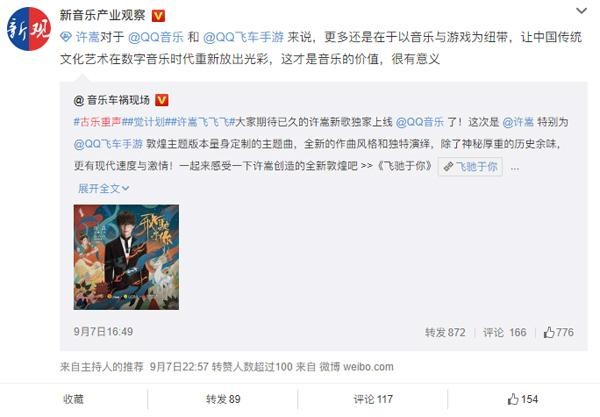View 评论 166 on quoted post
Viewport: 600px width, 417px height.
click(x=504, y=332)
